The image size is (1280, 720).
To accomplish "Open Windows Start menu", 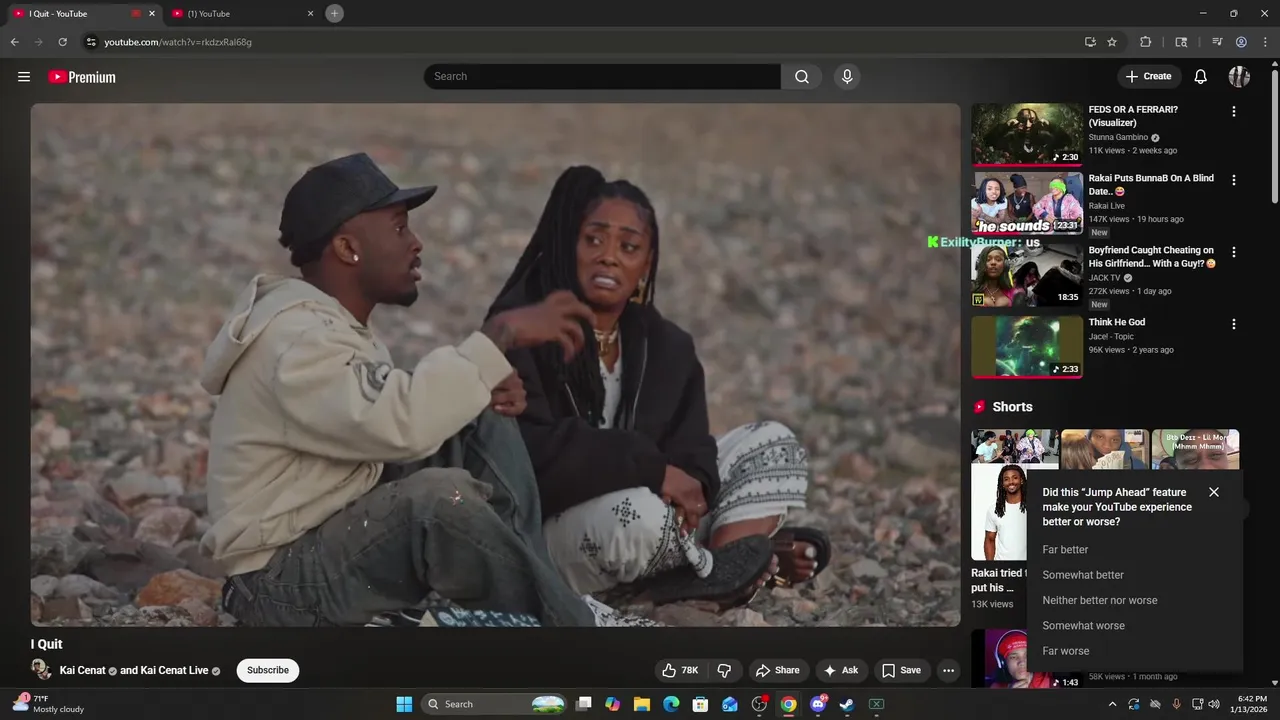I will (404, 704).
